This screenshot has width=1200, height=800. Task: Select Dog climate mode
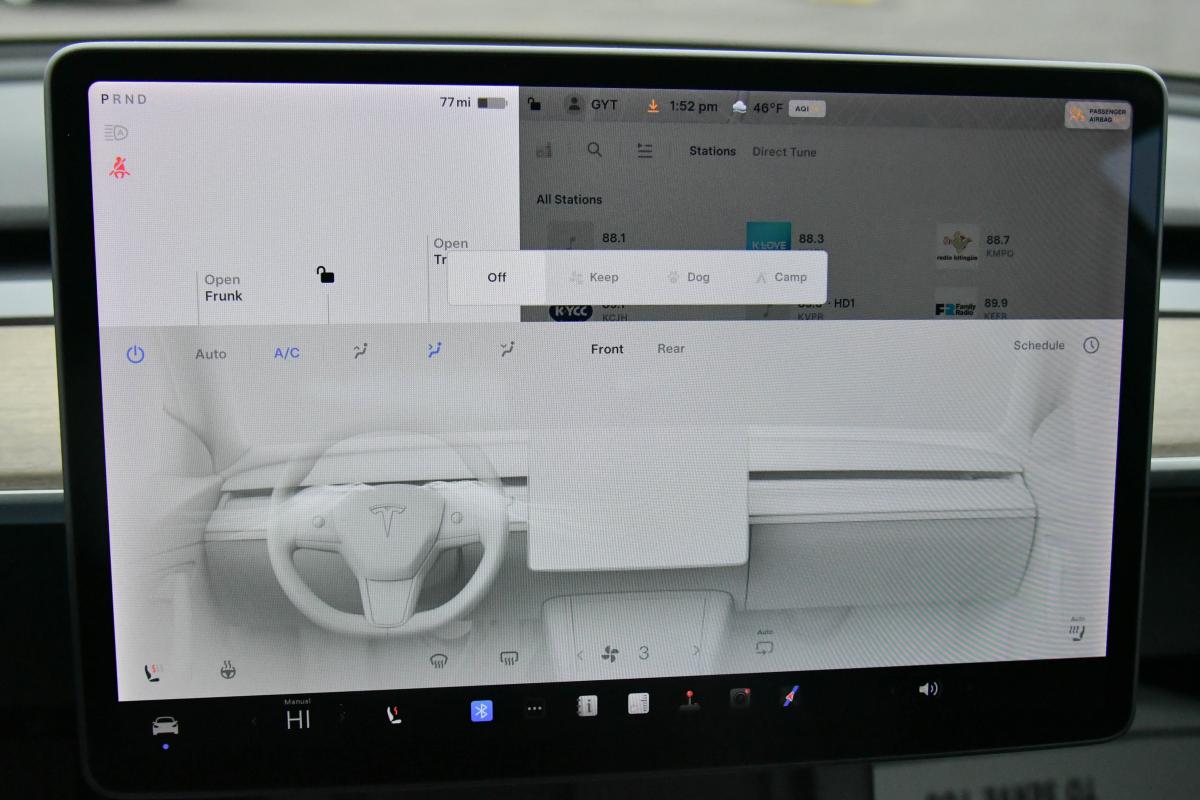coord(688,277)
